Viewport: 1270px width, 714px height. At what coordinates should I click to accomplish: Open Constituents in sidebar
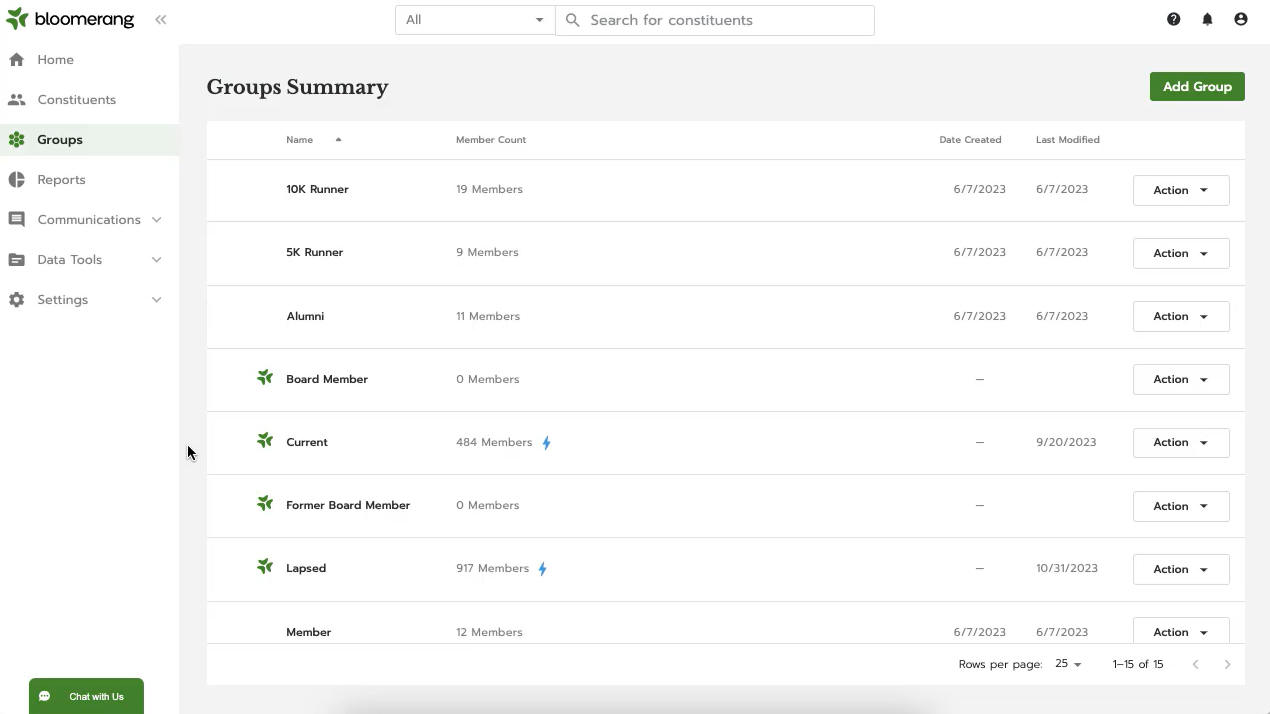coord(89,100)
